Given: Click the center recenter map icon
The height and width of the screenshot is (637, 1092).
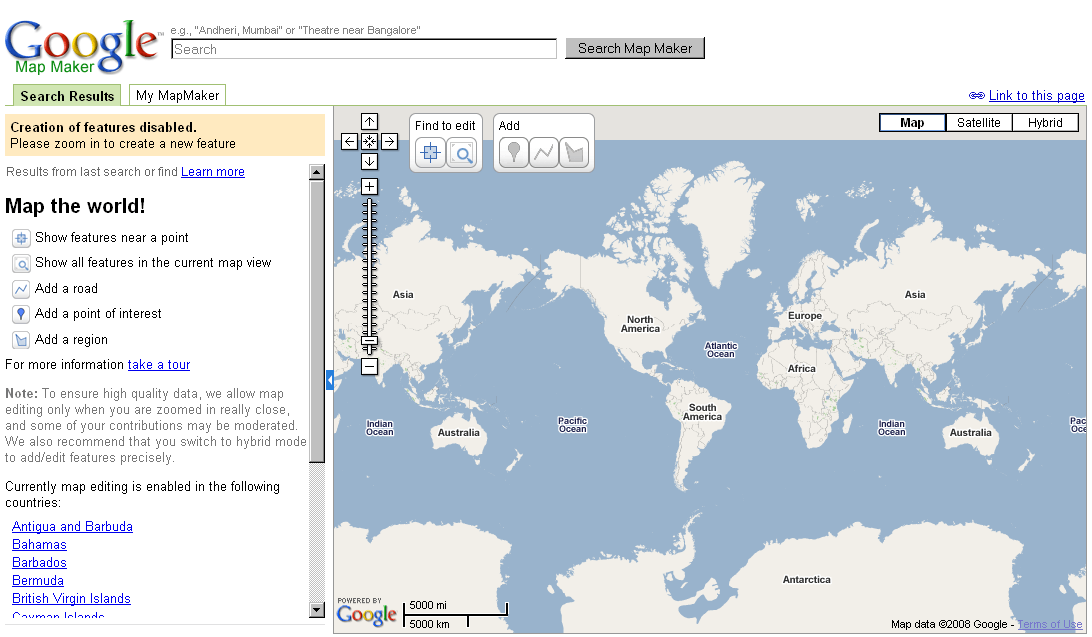Looking at the screenshot, I should pos(369,141).
